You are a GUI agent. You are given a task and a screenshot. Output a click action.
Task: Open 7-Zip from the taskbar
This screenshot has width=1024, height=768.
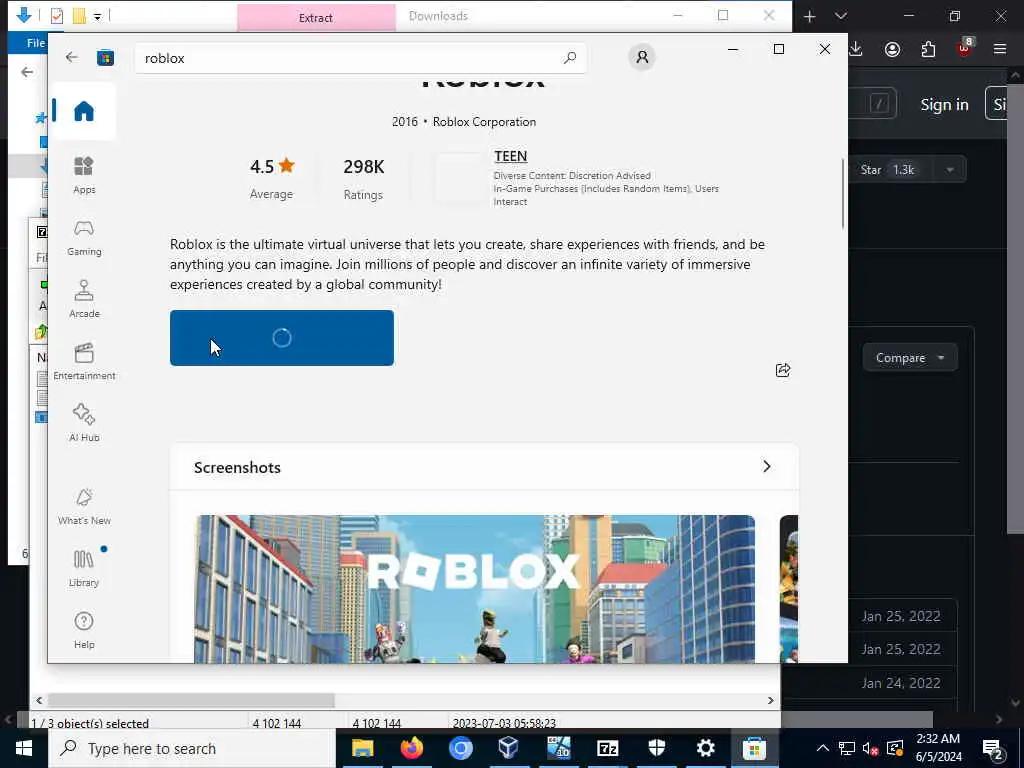pyautogui.click(x=607, y=748)
